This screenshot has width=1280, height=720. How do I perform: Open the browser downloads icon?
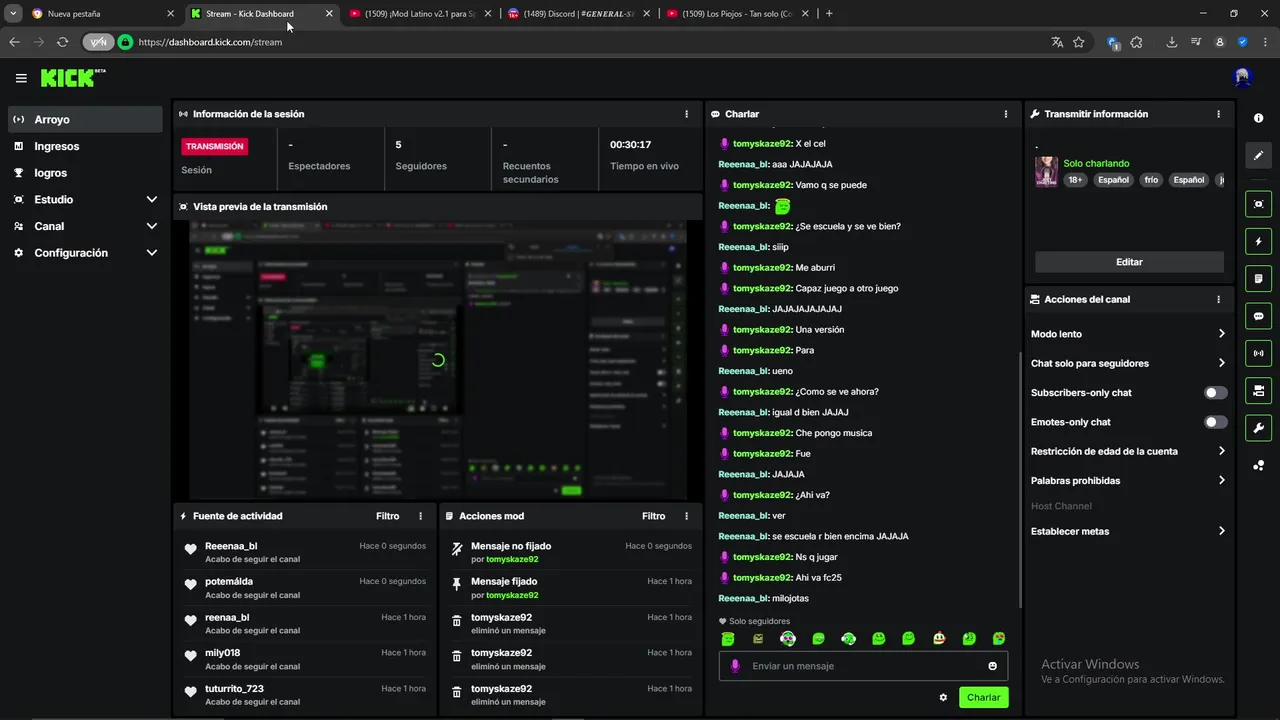1172,42
